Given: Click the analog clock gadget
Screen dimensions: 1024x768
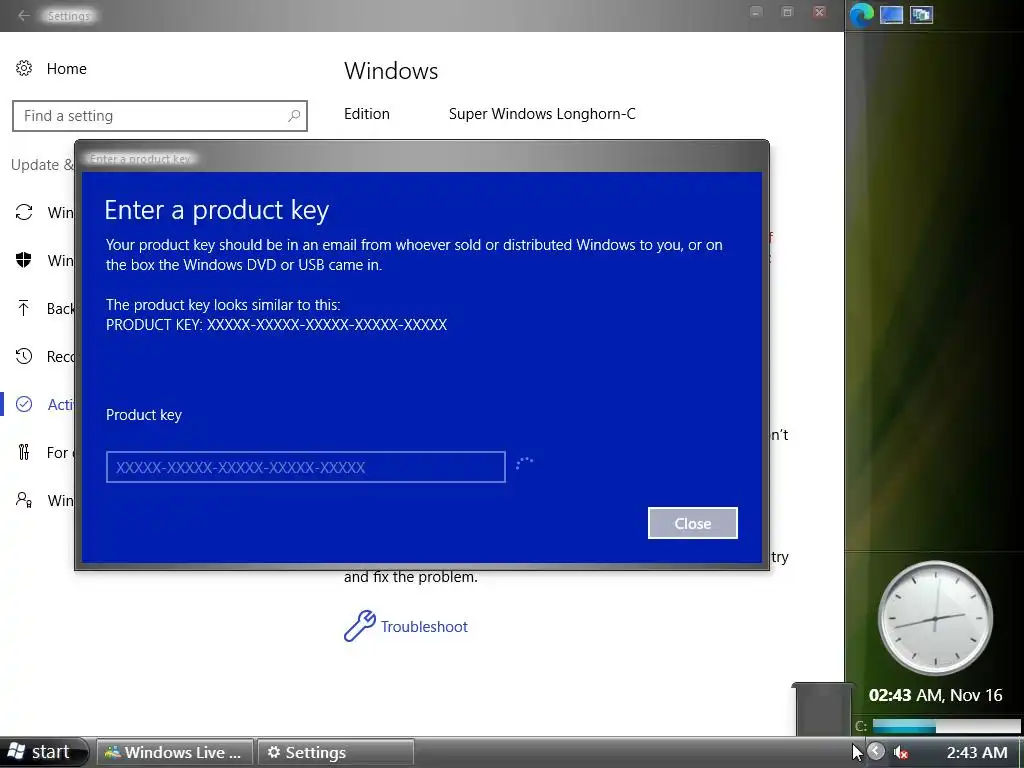Looking at the screenshot, I should click(935, 618).
